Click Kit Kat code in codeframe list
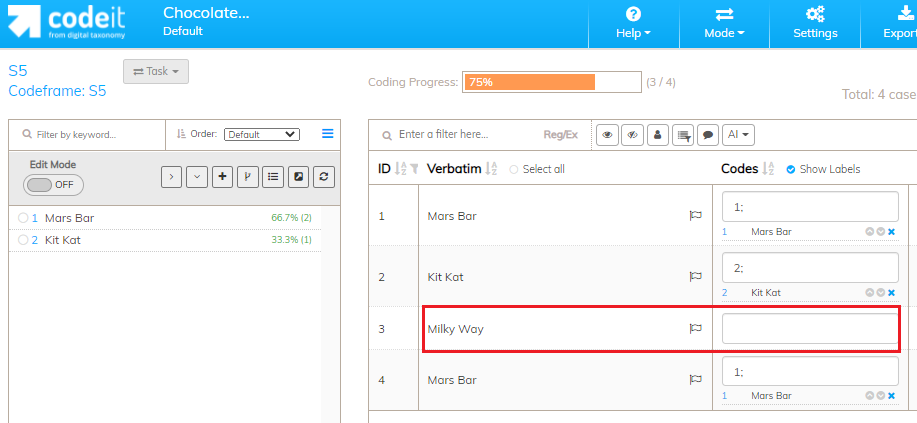 coord(63,240)
